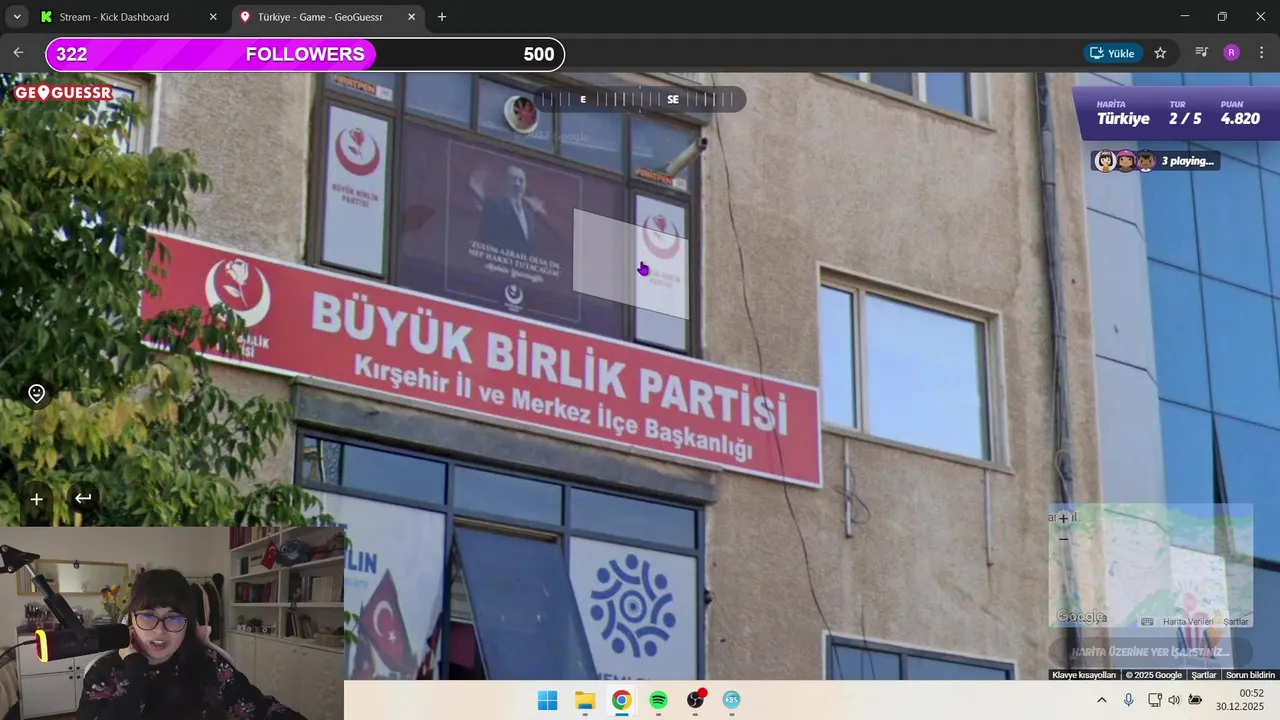Click the battery tray icon

1195,700
